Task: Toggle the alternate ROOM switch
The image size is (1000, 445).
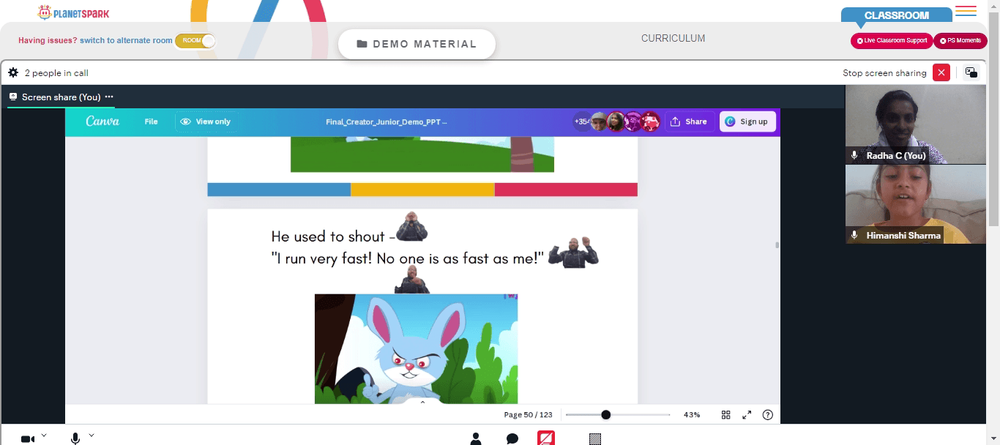Action: tap(195, 40)
